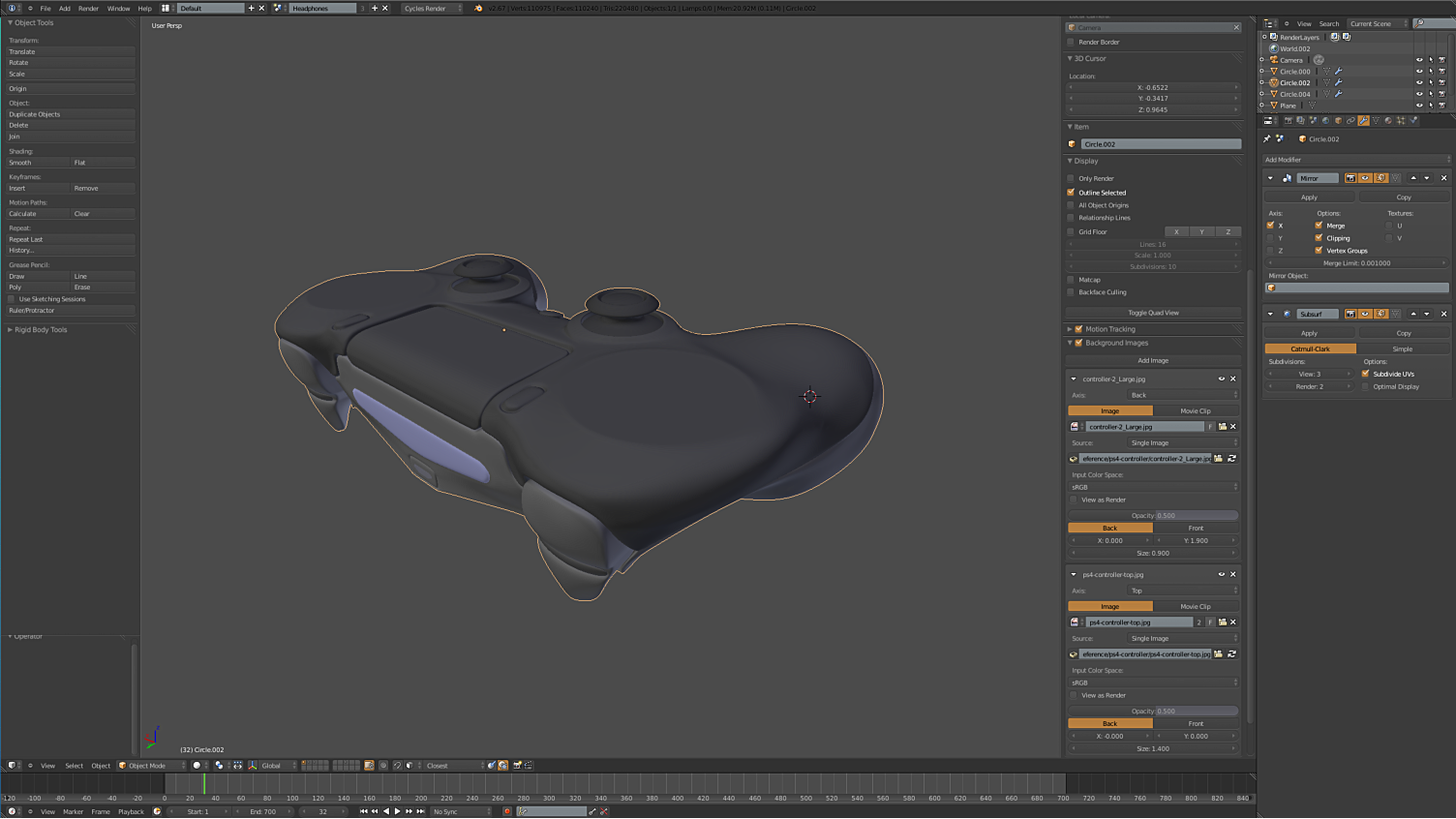The height and width of the screenshot is (819, 1456).
Task: Open the Modifiers properties tab wrench icon
Action: point(1363,121)
